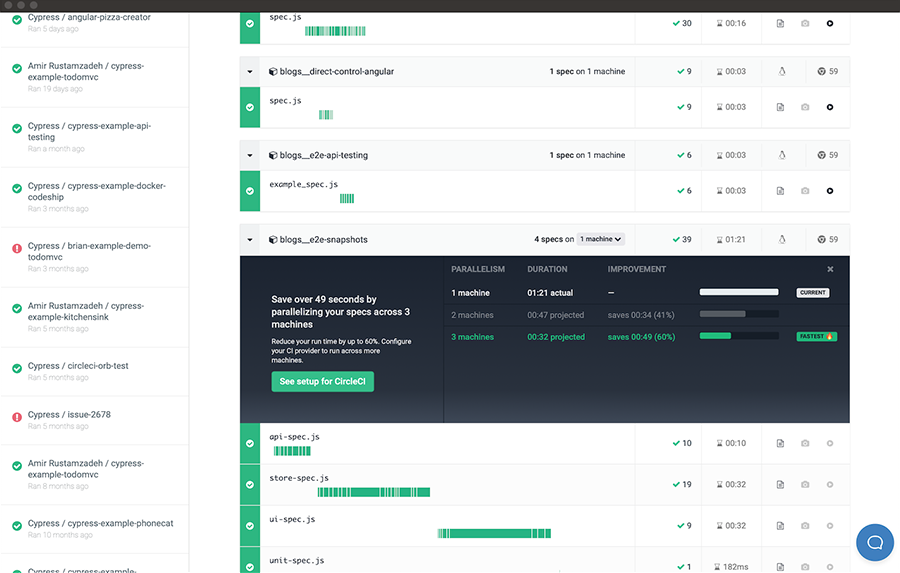
Task: Open the 1 machine dropdown
Action: 600,239
